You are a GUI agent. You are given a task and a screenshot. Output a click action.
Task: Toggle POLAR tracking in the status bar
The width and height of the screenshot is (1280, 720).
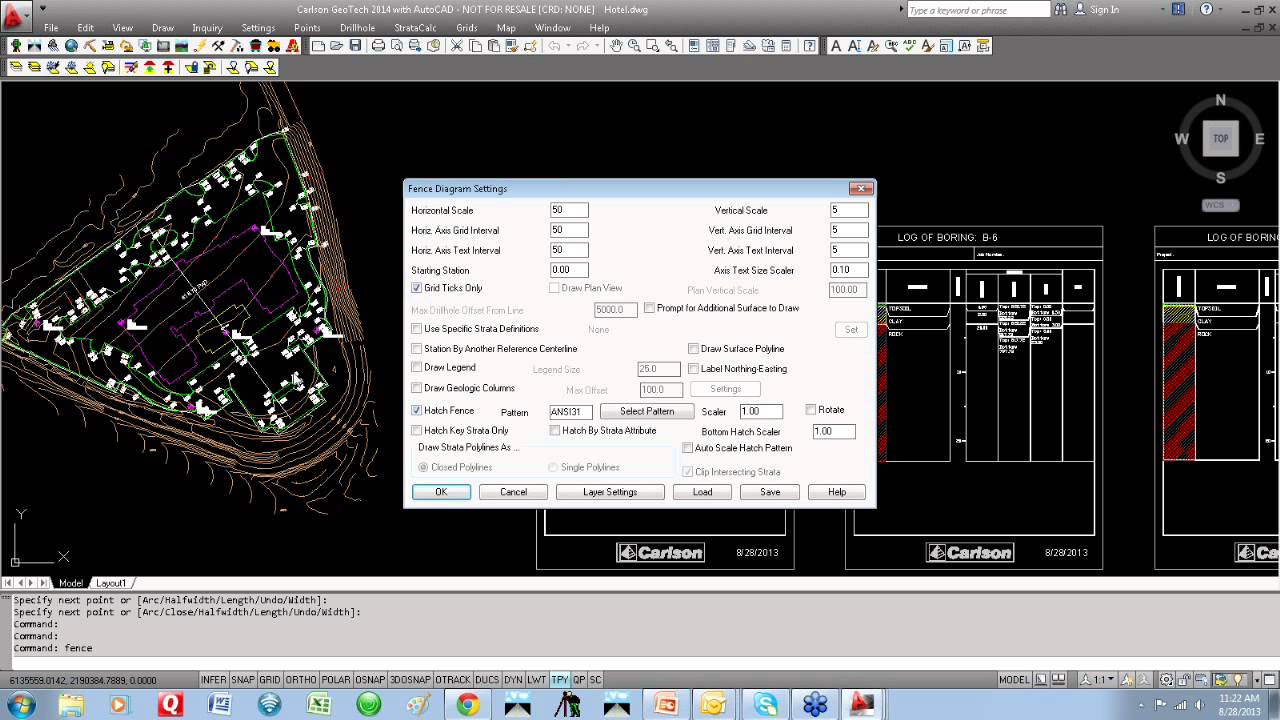pos(336,680)
